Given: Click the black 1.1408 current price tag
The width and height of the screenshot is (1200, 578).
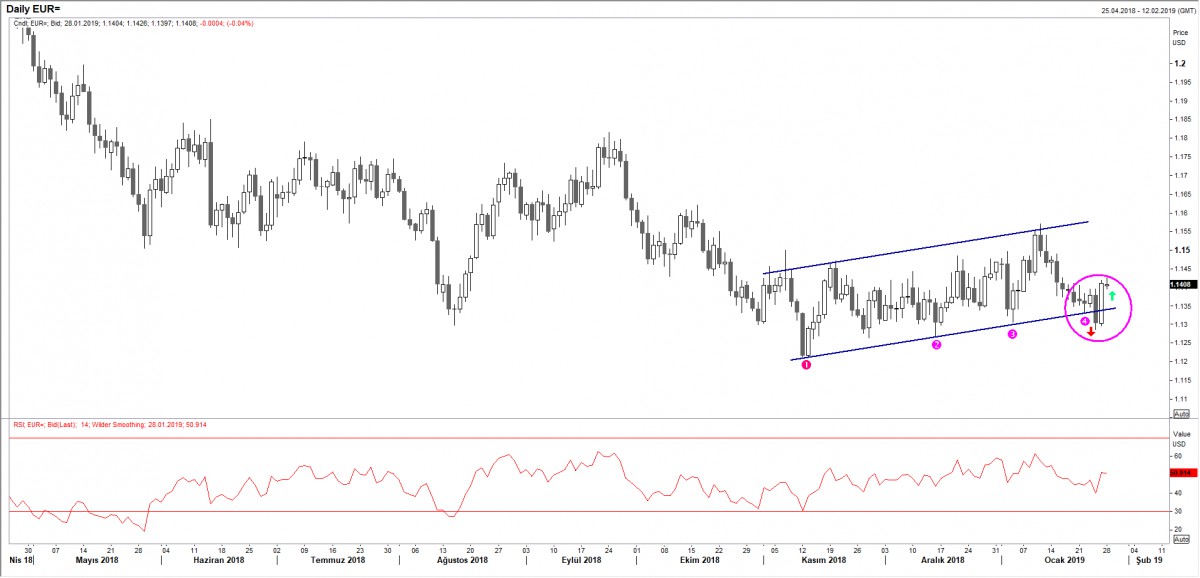Looking at the screenshot, I should pyautogui.click(x=1180, y=284).
